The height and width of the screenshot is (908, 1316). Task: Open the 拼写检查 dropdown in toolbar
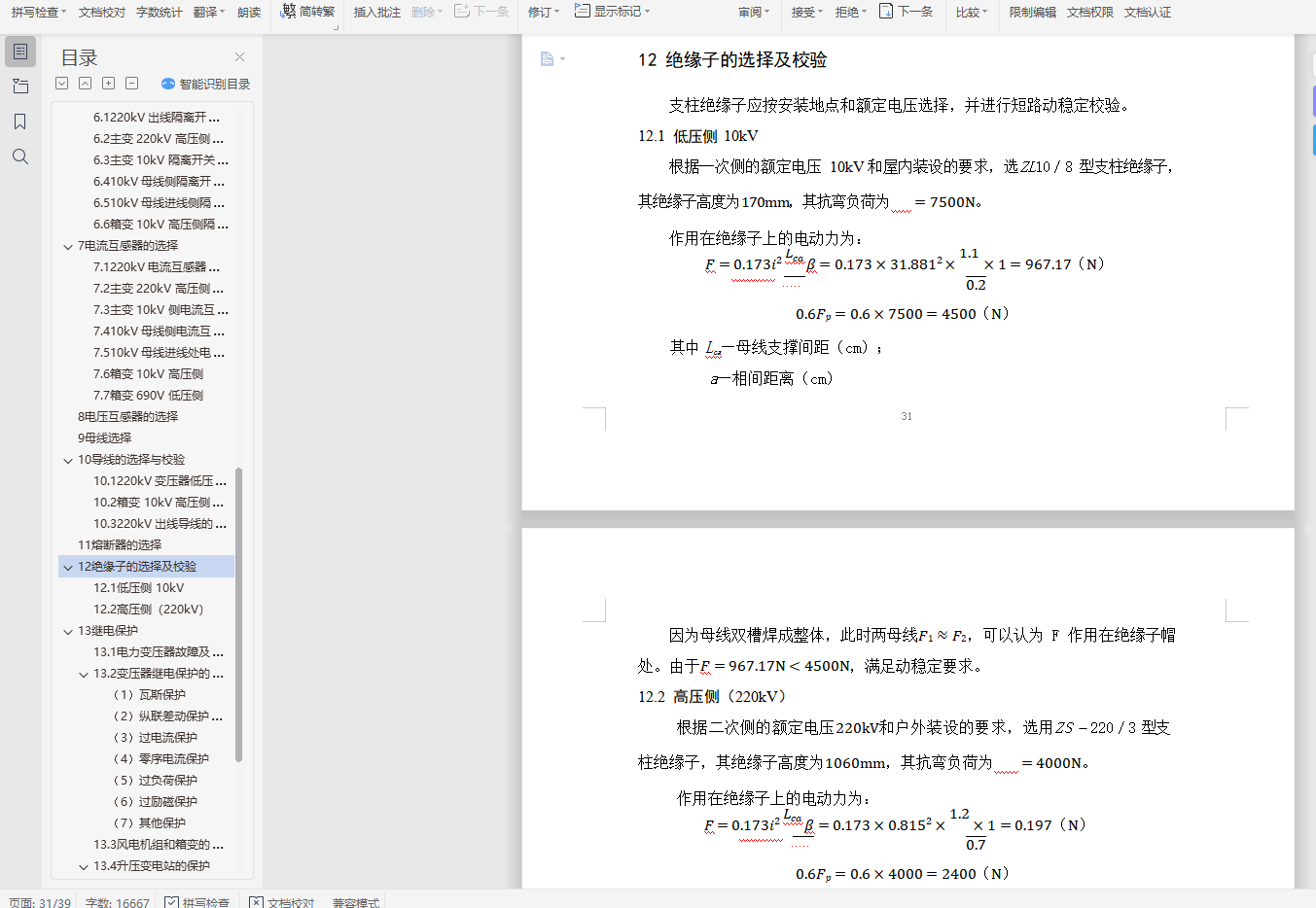point(39,12)
